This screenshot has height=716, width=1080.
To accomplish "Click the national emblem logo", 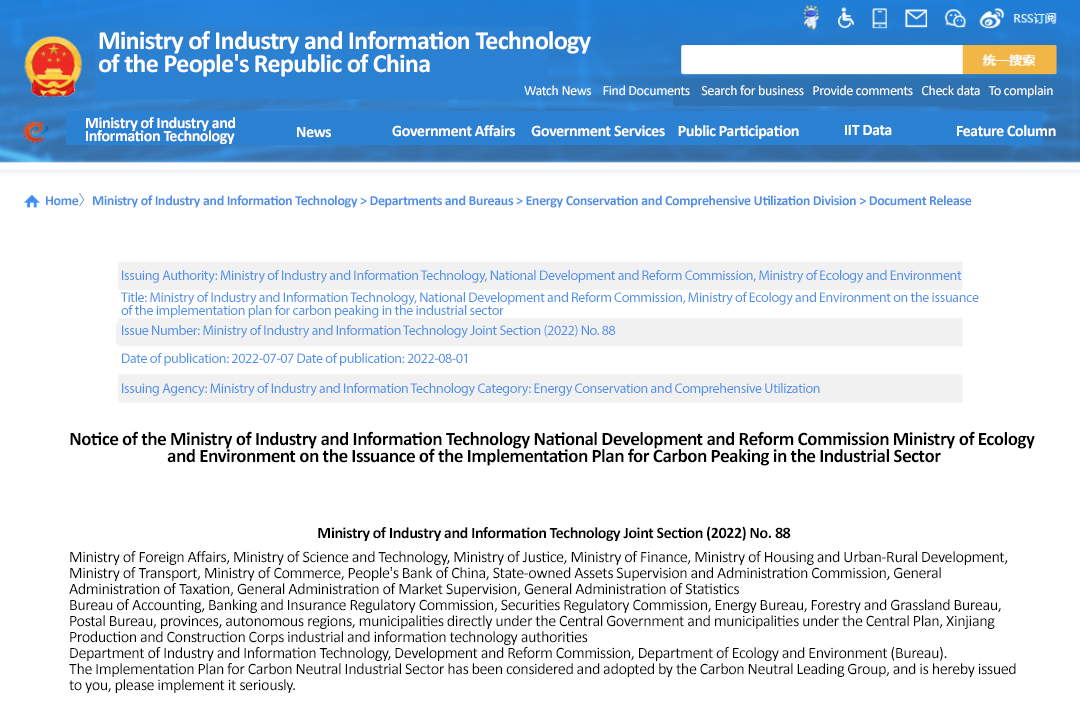I will point(53,66).
